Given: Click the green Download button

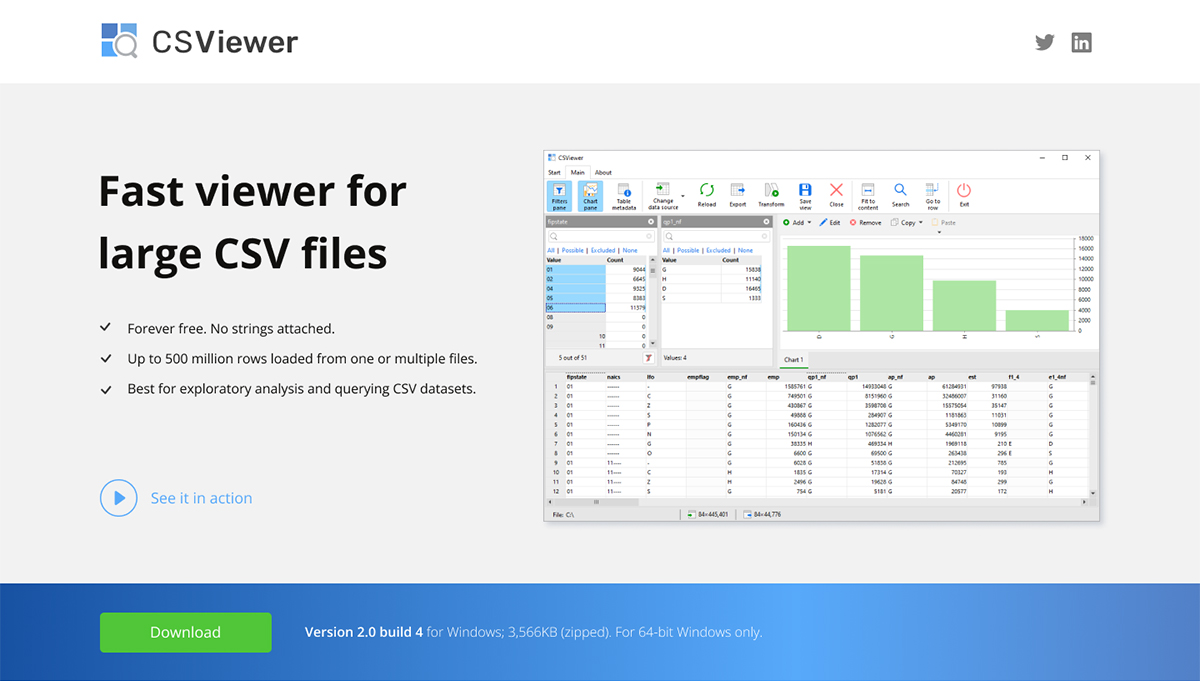Looking at the screenshot, I should [185, 632].
